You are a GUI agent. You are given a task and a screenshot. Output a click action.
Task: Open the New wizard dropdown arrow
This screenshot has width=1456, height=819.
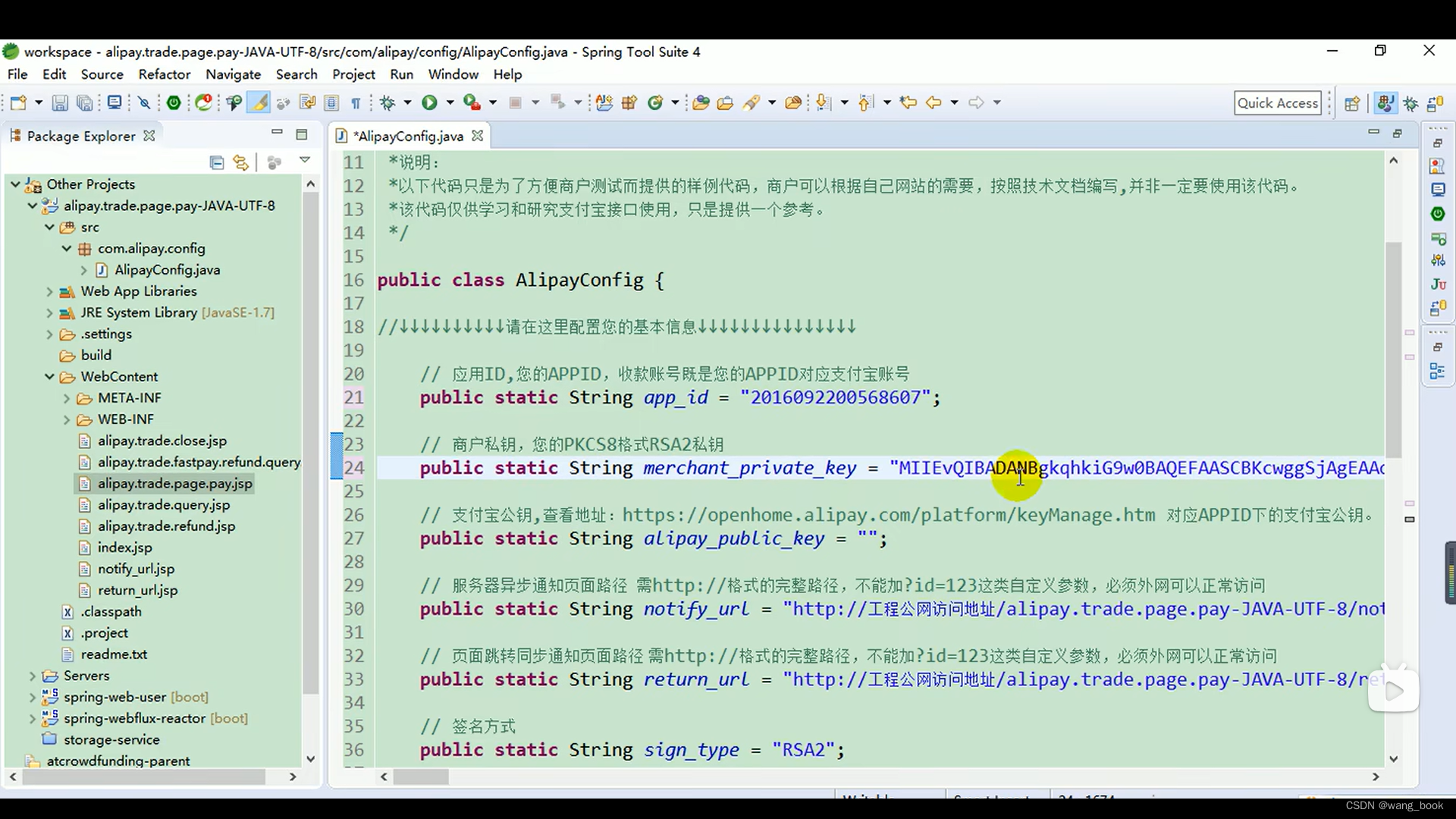pyautogui.click(x=39, y=102)
